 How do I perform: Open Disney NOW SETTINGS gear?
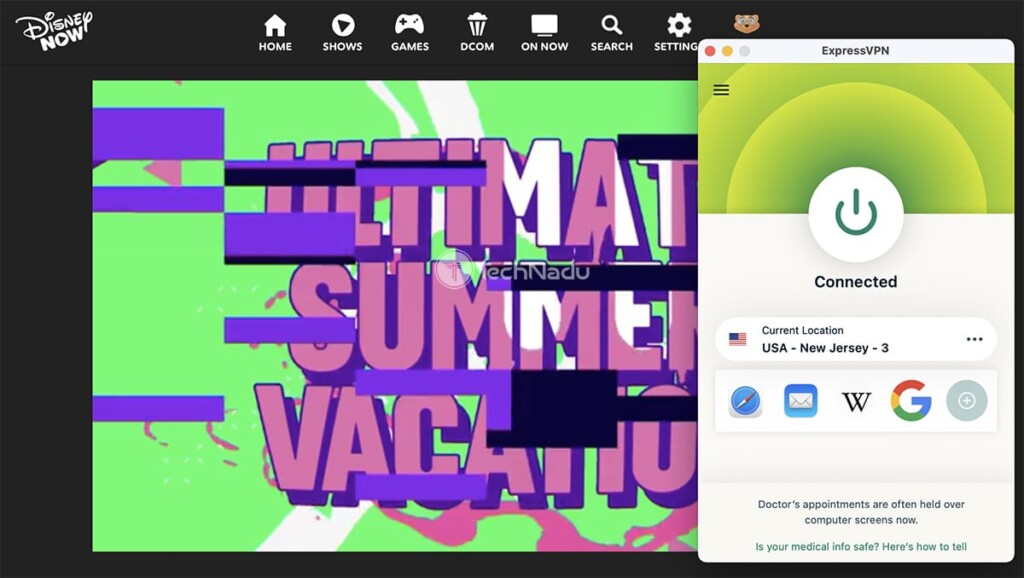coord(677,33)
